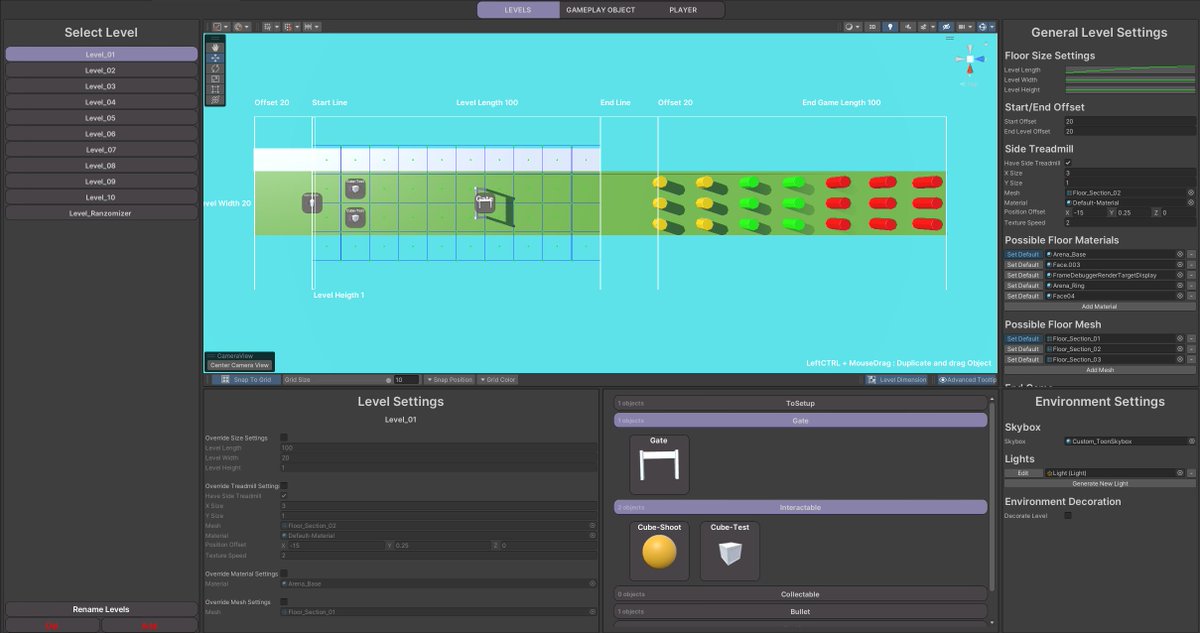This screenshot has width=1200, height=633.
Task: Open Snap Position dropdown
Action: pyautogui.click(x=449, y=380)
